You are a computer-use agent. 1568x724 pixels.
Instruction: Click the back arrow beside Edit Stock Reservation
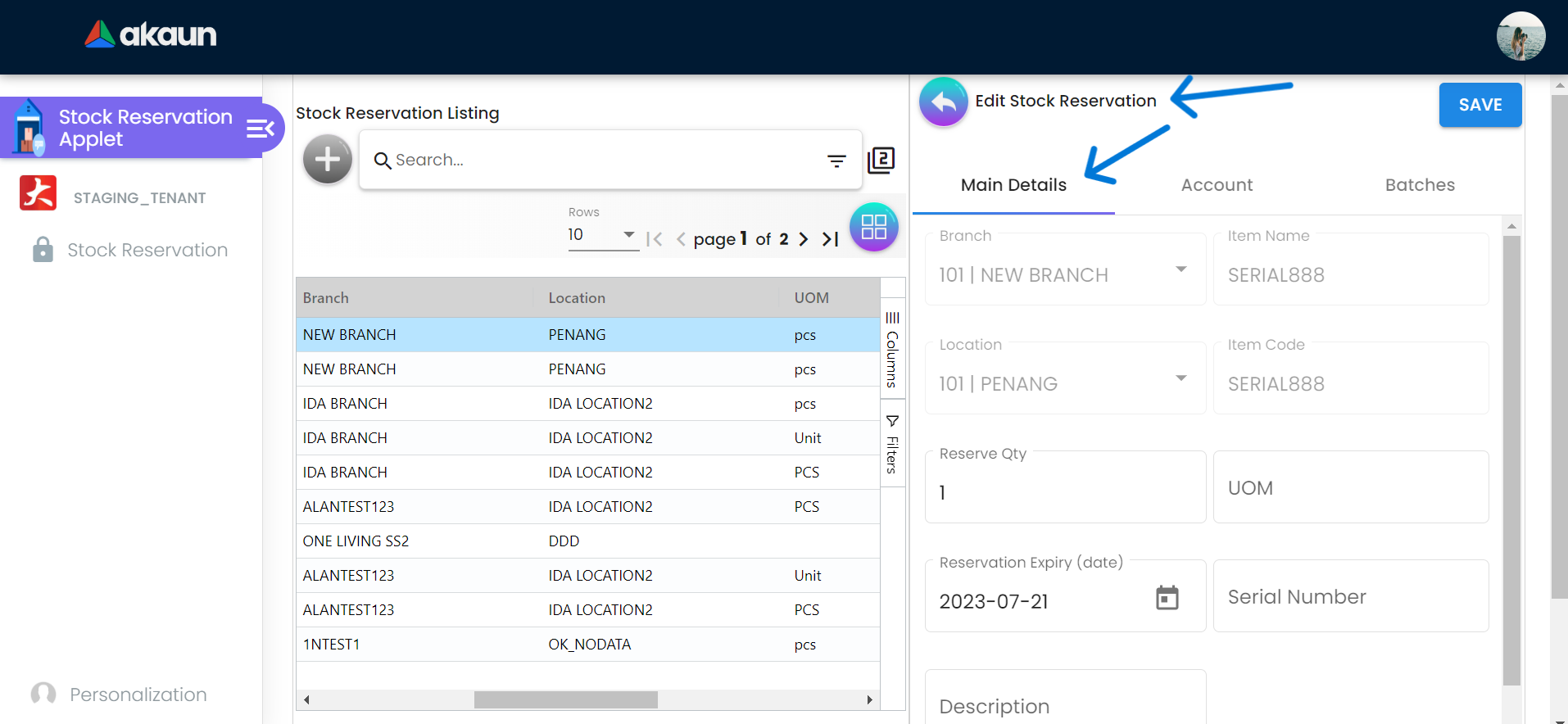click(x=943, y=102)
